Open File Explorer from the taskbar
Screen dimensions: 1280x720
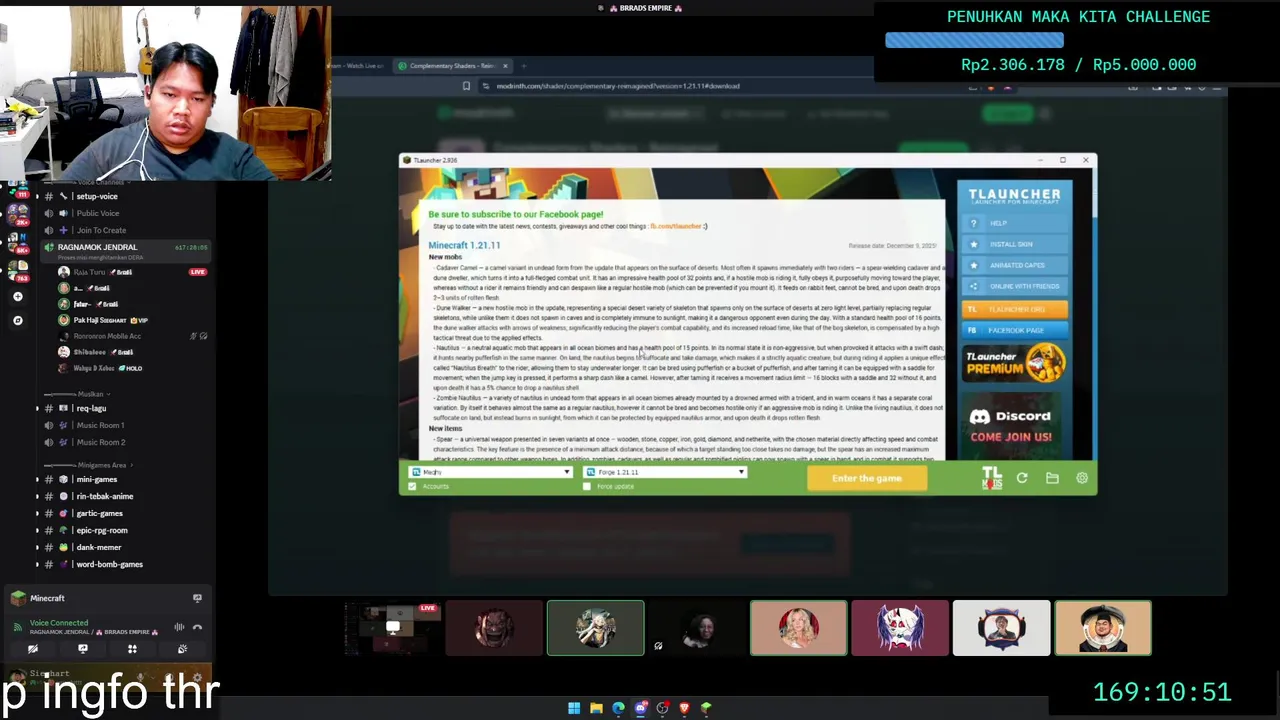pyautogui.click(x=596, y=708)
